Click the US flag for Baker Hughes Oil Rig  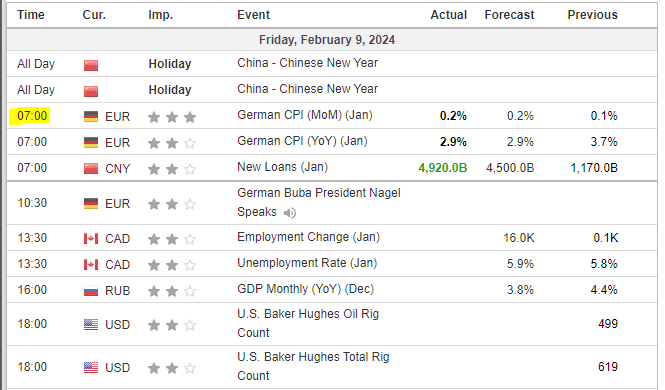point(91,325)
